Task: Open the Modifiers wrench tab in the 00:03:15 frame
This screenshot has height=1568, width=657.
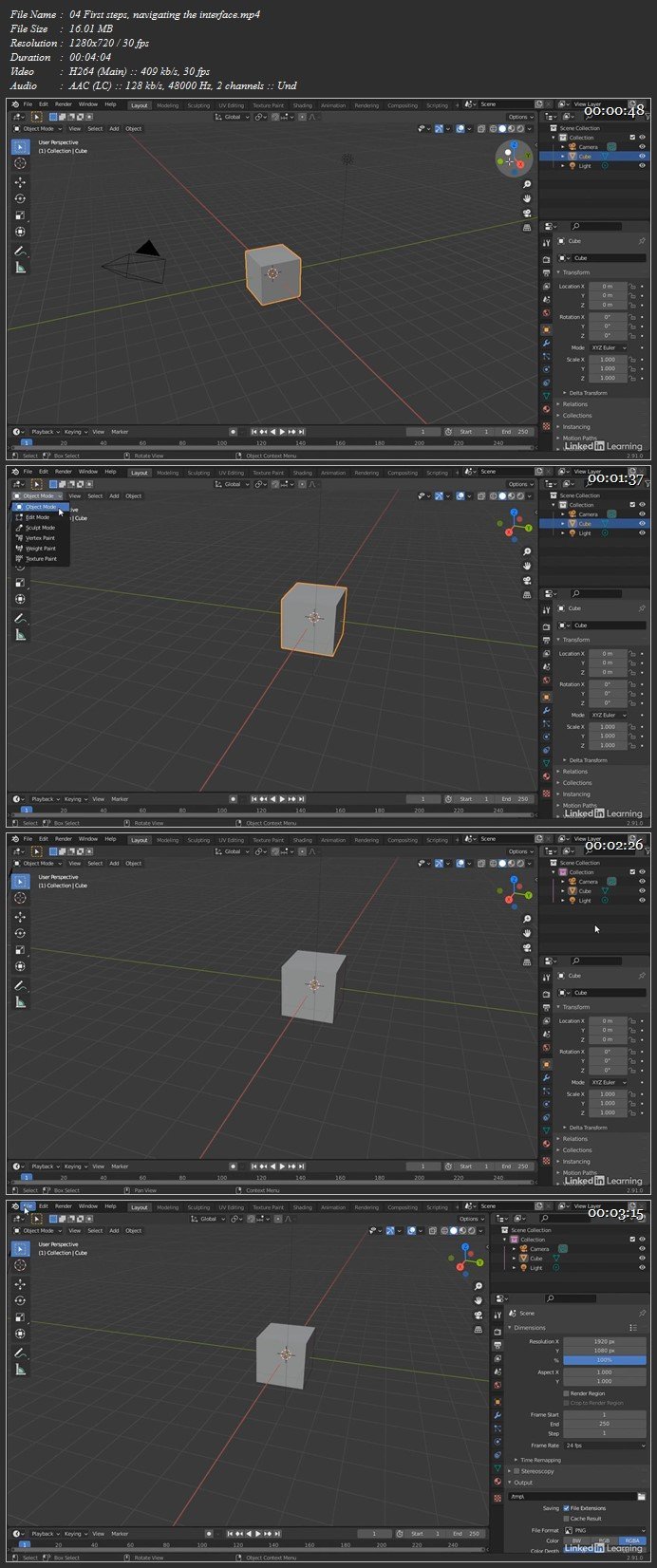Action: pos(497,1414)
